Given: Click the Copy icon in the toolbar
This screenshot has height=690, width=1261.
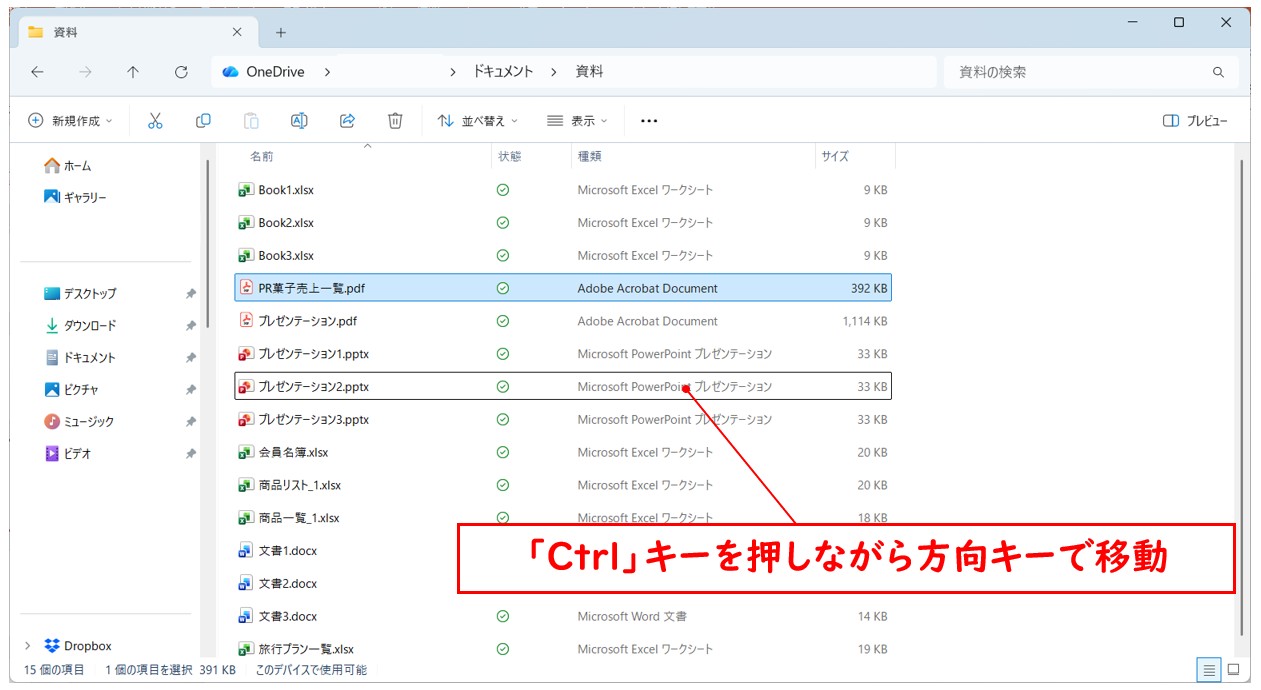Looking at the screenshot, I should pos(203,120).
